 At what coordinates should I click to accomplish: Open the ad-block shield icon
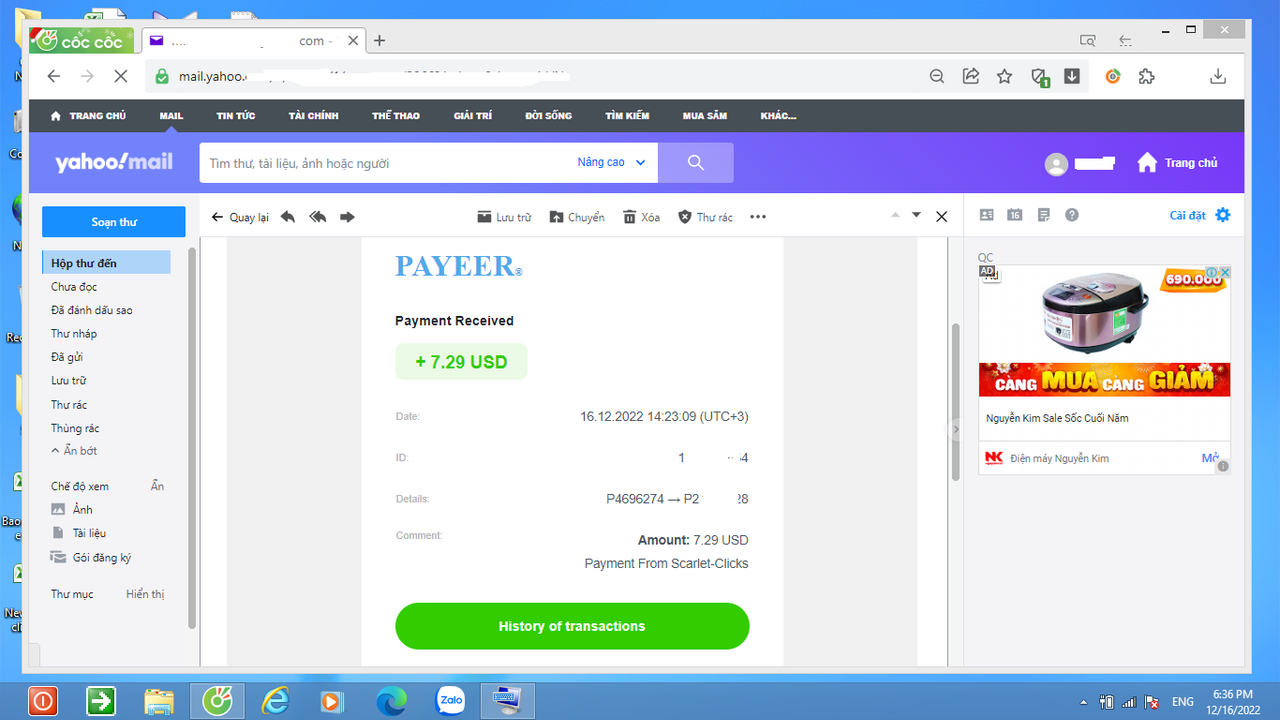click(1040, 77)
